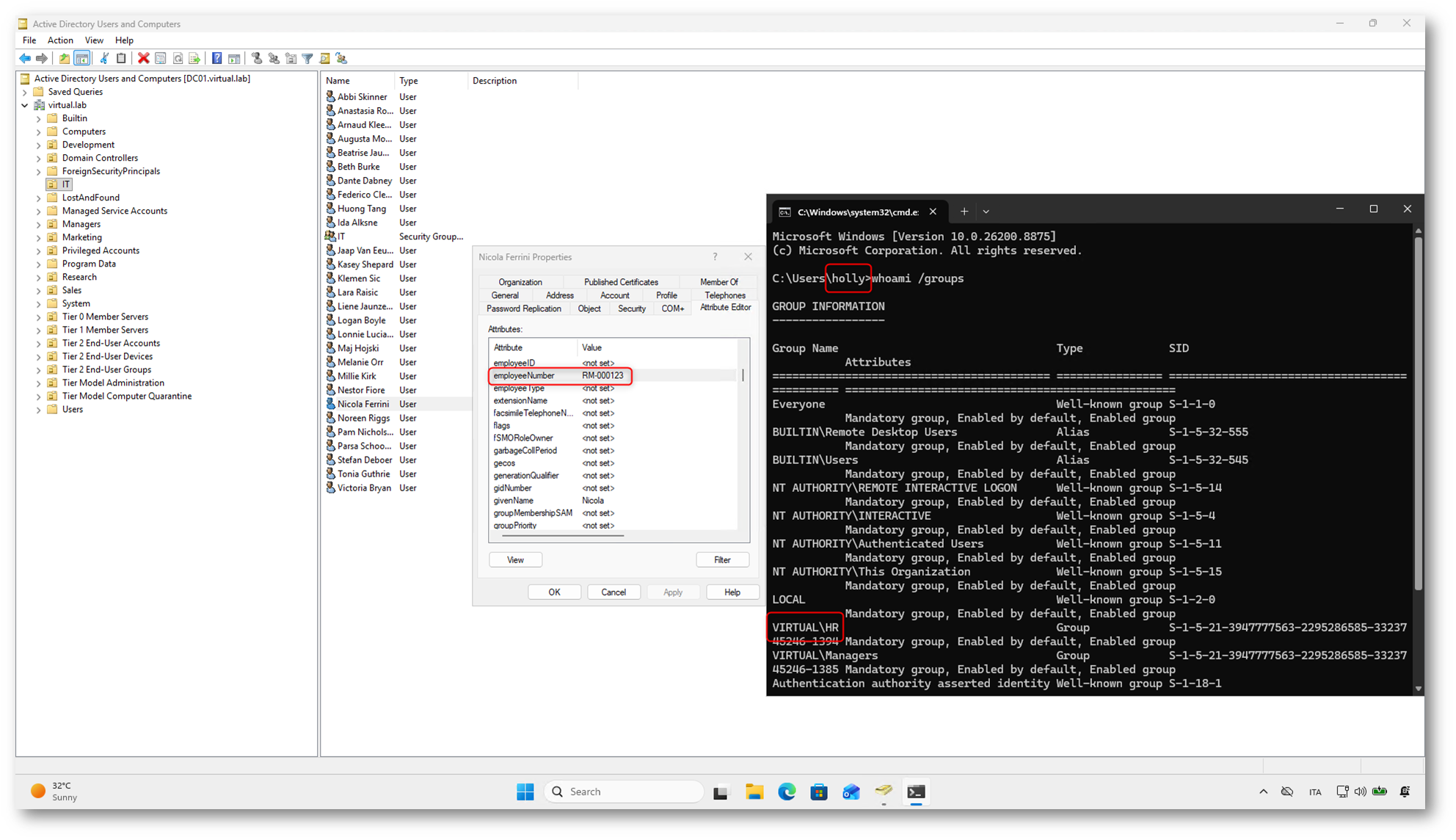
Task: Click the Task View taskbar icon
Action: (721, 792)
